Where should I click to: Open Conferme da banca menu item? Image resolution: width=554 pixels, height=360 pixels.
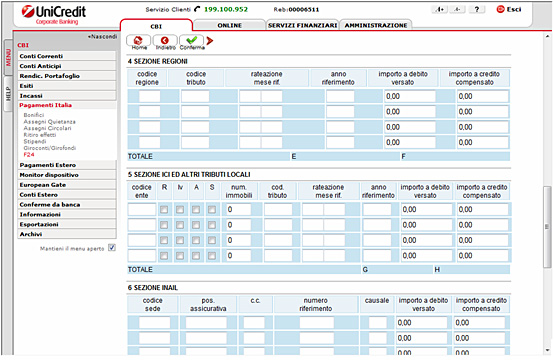(67, 204)
